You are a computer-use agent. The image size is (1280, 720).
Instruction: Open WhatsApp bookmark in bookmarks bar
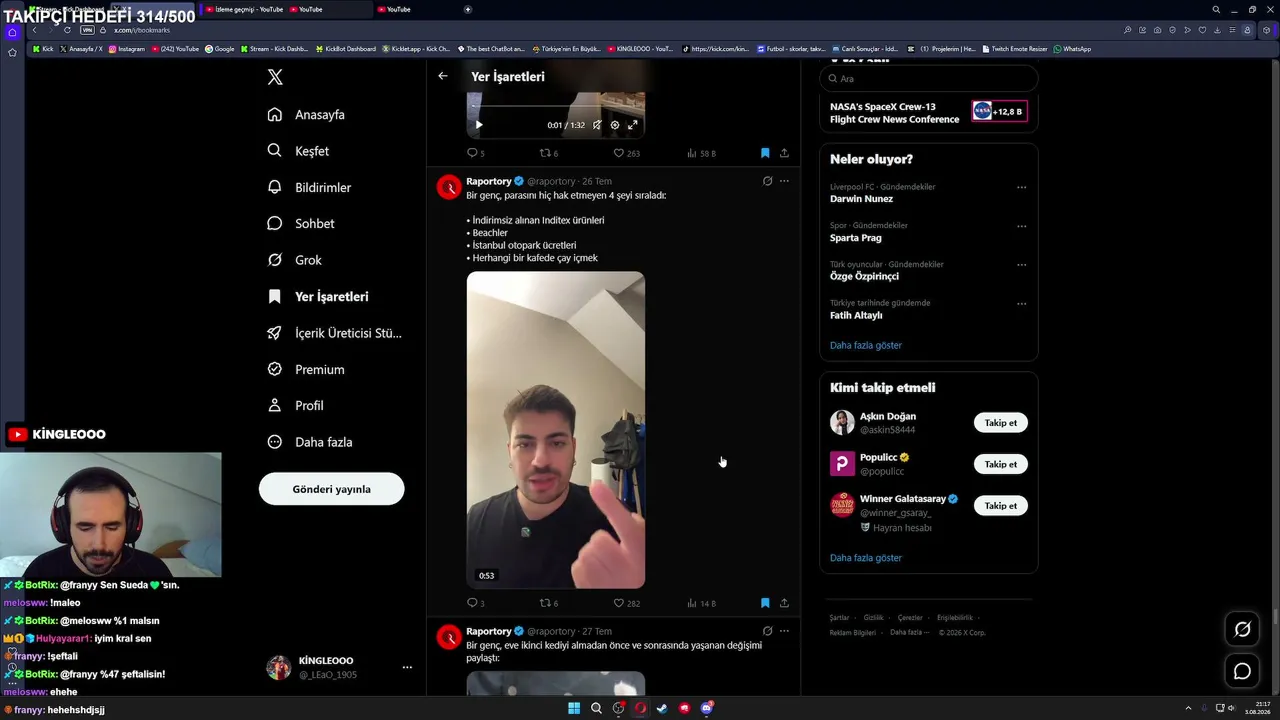(1072, 49)
